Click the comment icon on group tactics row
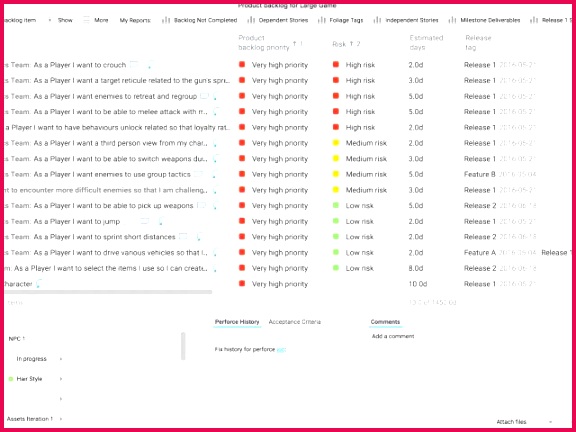Image resolution: width=576 pixels, height=432 pixels. click(x=198, y=174)
